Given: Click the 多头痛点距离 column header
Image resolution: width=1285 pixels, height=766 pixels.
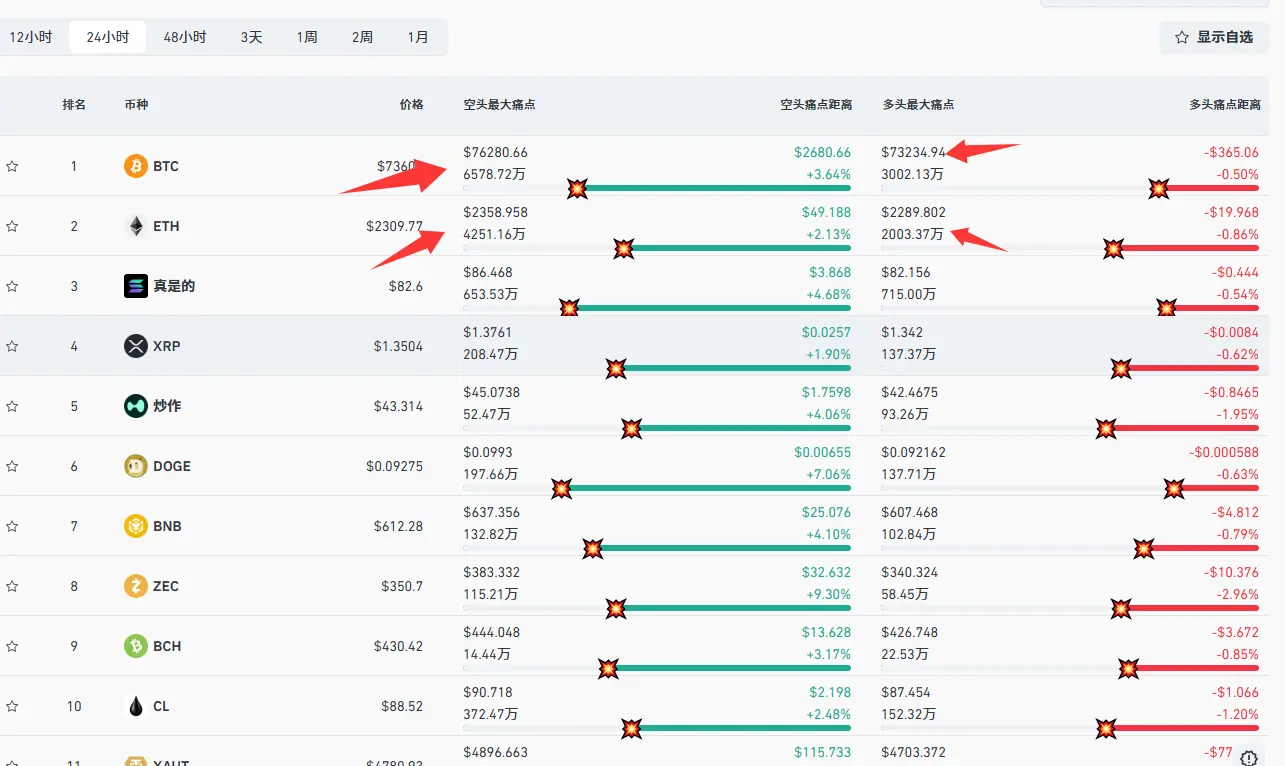Looking at the screenshot, I should tap(1225, 104).
